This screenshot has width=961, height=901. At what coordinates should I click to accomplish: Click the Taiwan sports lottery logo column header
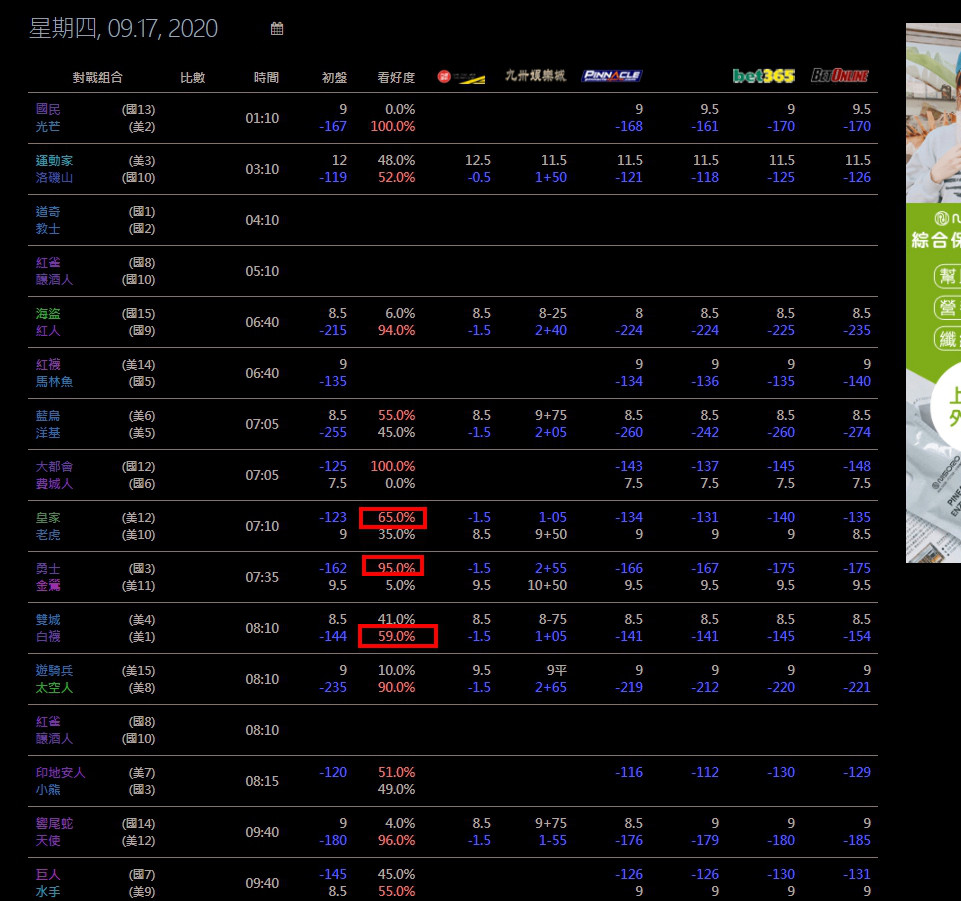coord(461,77)
